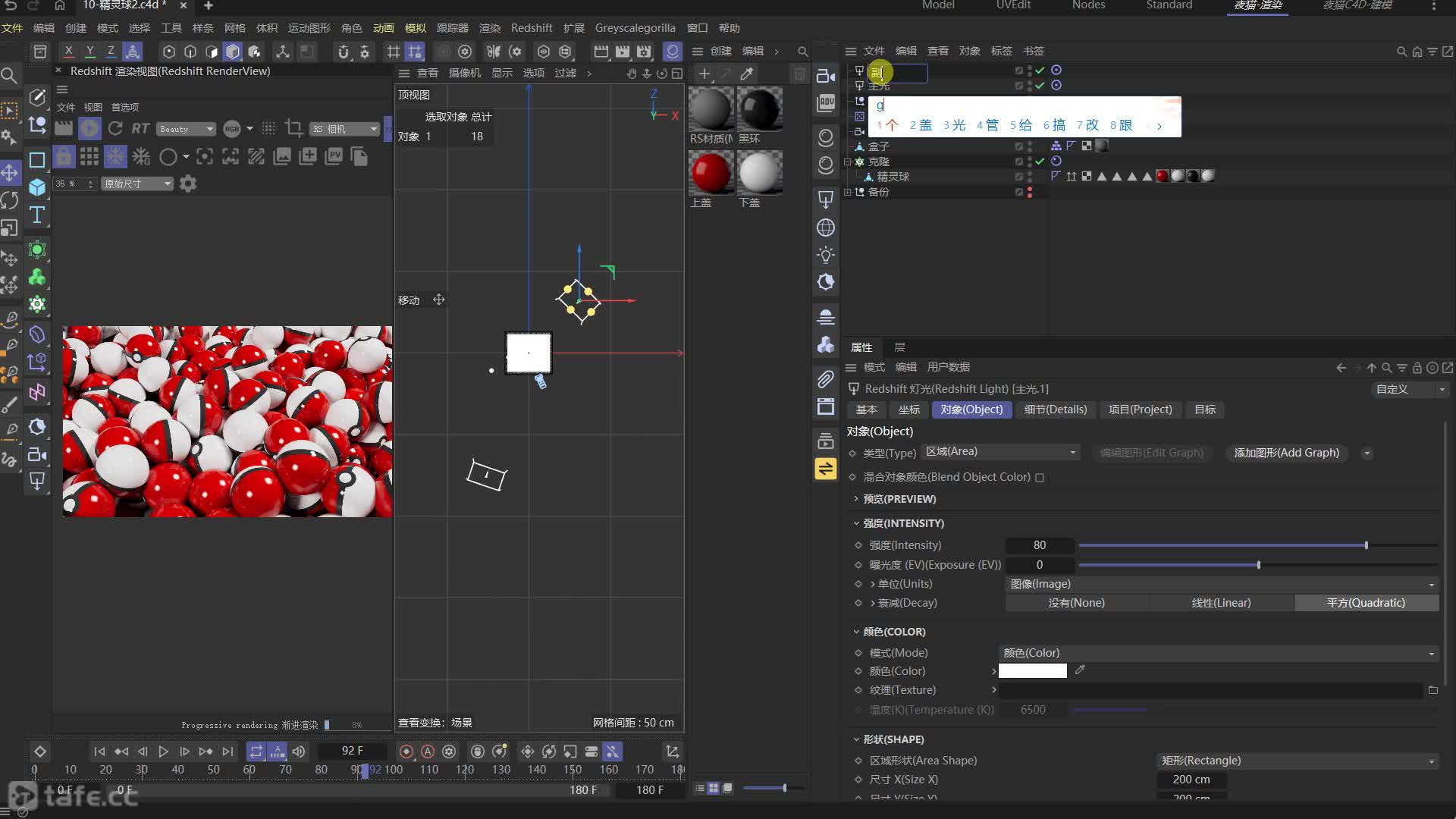Open the 摄像机 menu in viewport
This screenshot has width=1456, height=819.
tap(465, 73)
